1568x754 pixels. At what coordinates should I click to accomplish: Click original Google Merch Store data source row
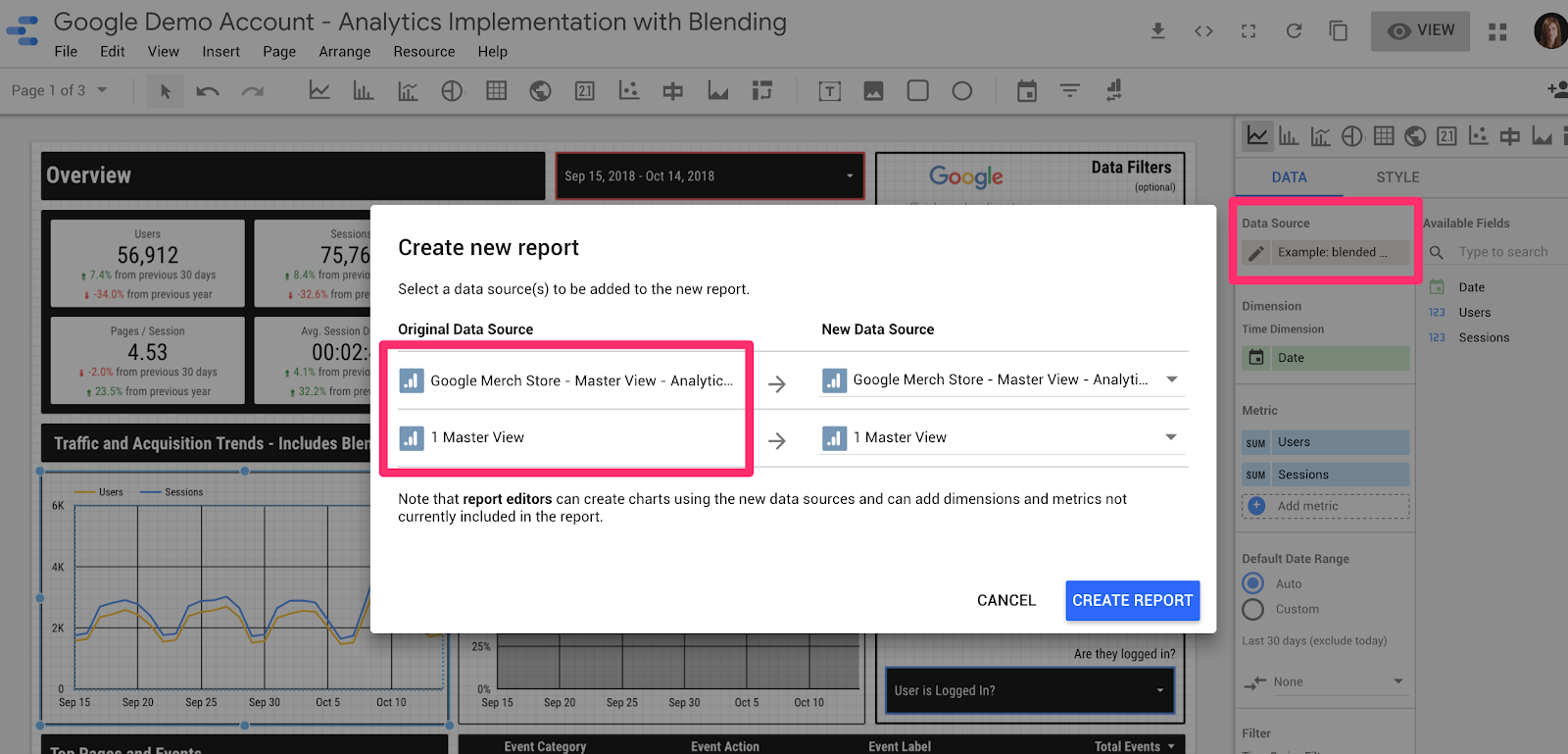click(566, 380)
